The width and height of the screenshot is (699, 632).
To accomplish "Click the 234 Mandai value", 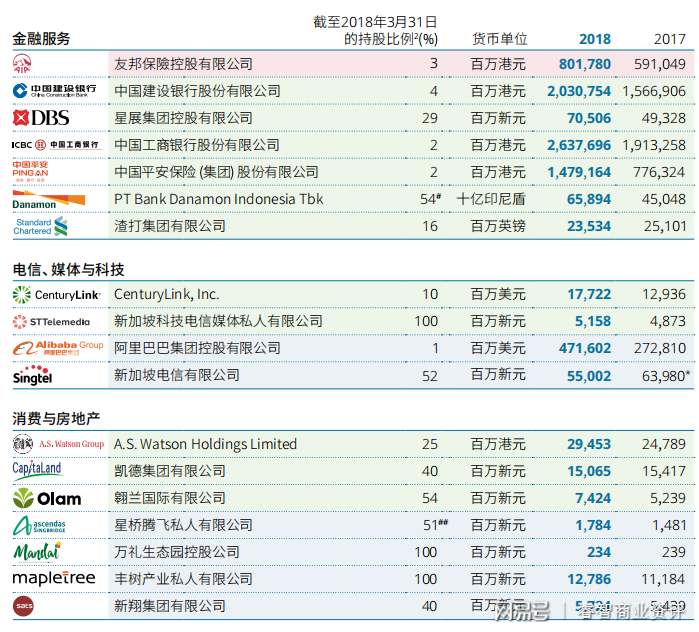I will 599,552.
